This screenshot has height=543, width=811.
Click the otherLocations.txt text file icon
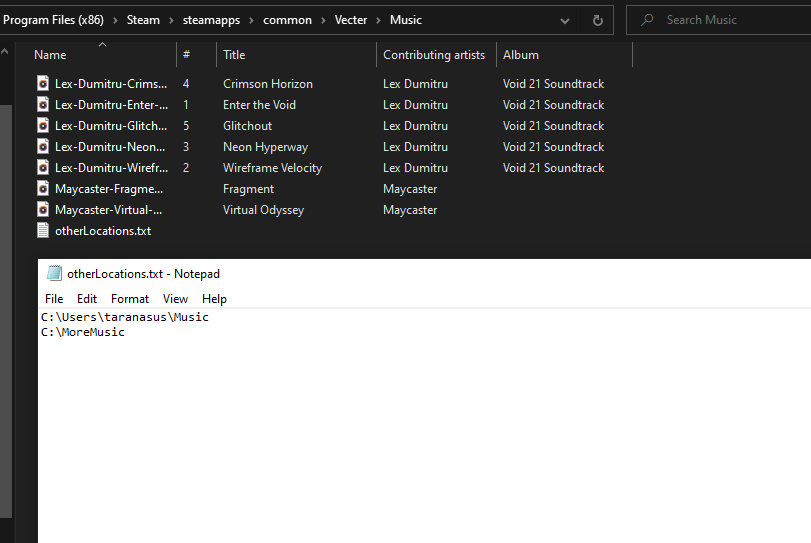pos(43,231)
